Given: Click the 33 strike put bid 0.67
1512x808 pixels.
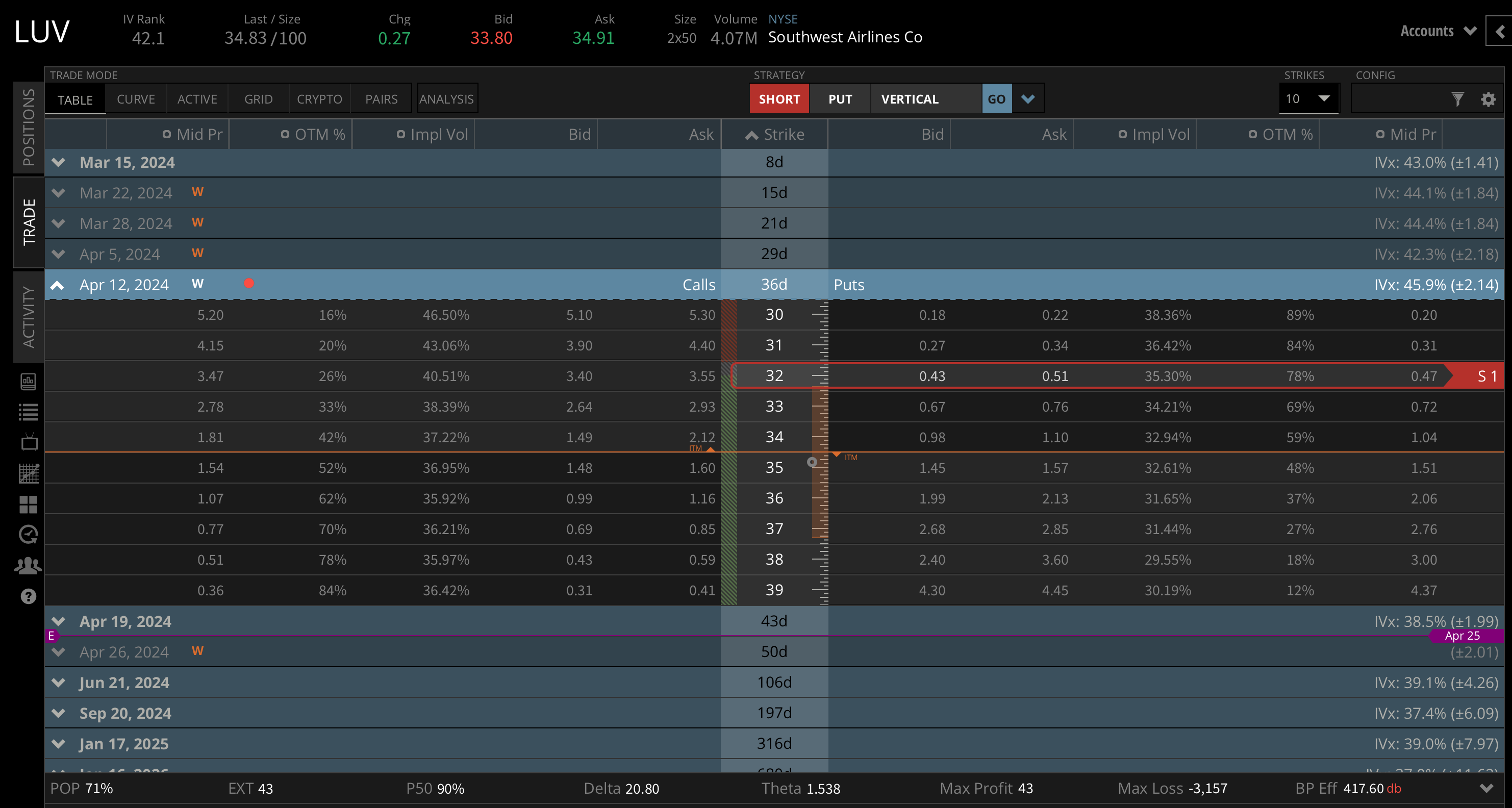Looking at the screenshot, I should point(931,407).
